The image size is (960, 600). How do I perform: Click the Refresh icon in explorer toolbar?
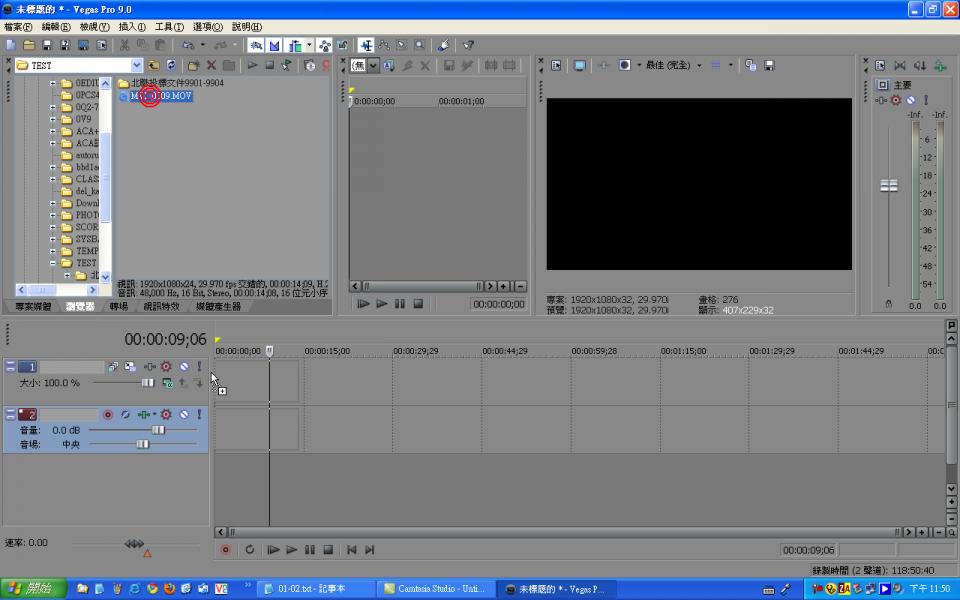tap(171, 65)
